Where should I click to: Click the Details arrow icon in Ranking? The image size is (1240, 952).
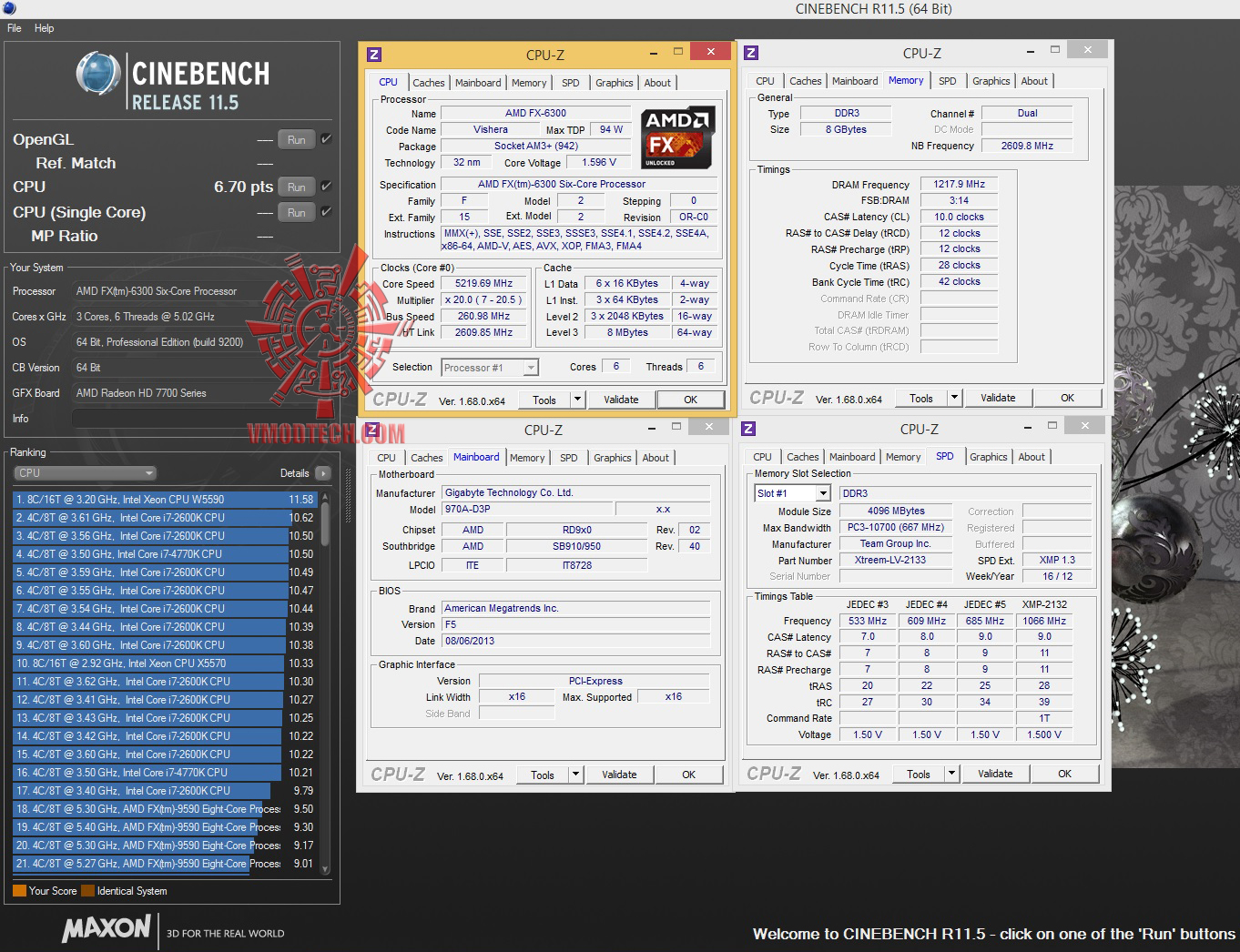click(x=322, y=473)
